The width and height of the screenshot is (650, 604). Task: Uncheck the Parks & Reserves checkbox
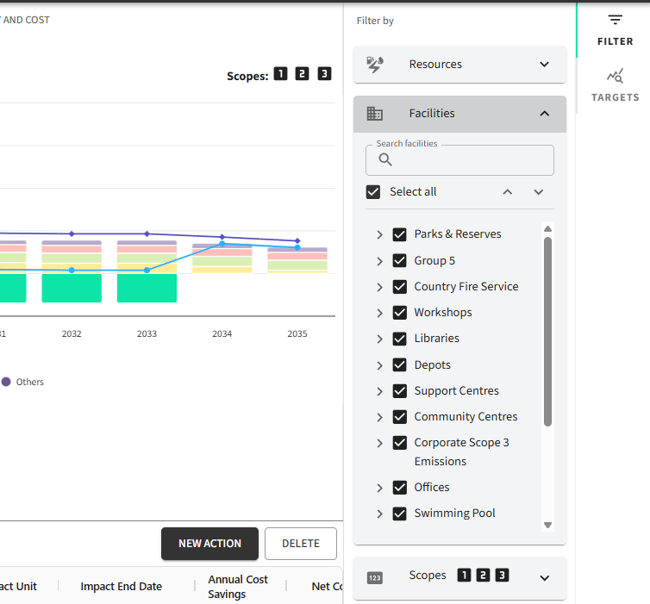click(x=400, y=234)
